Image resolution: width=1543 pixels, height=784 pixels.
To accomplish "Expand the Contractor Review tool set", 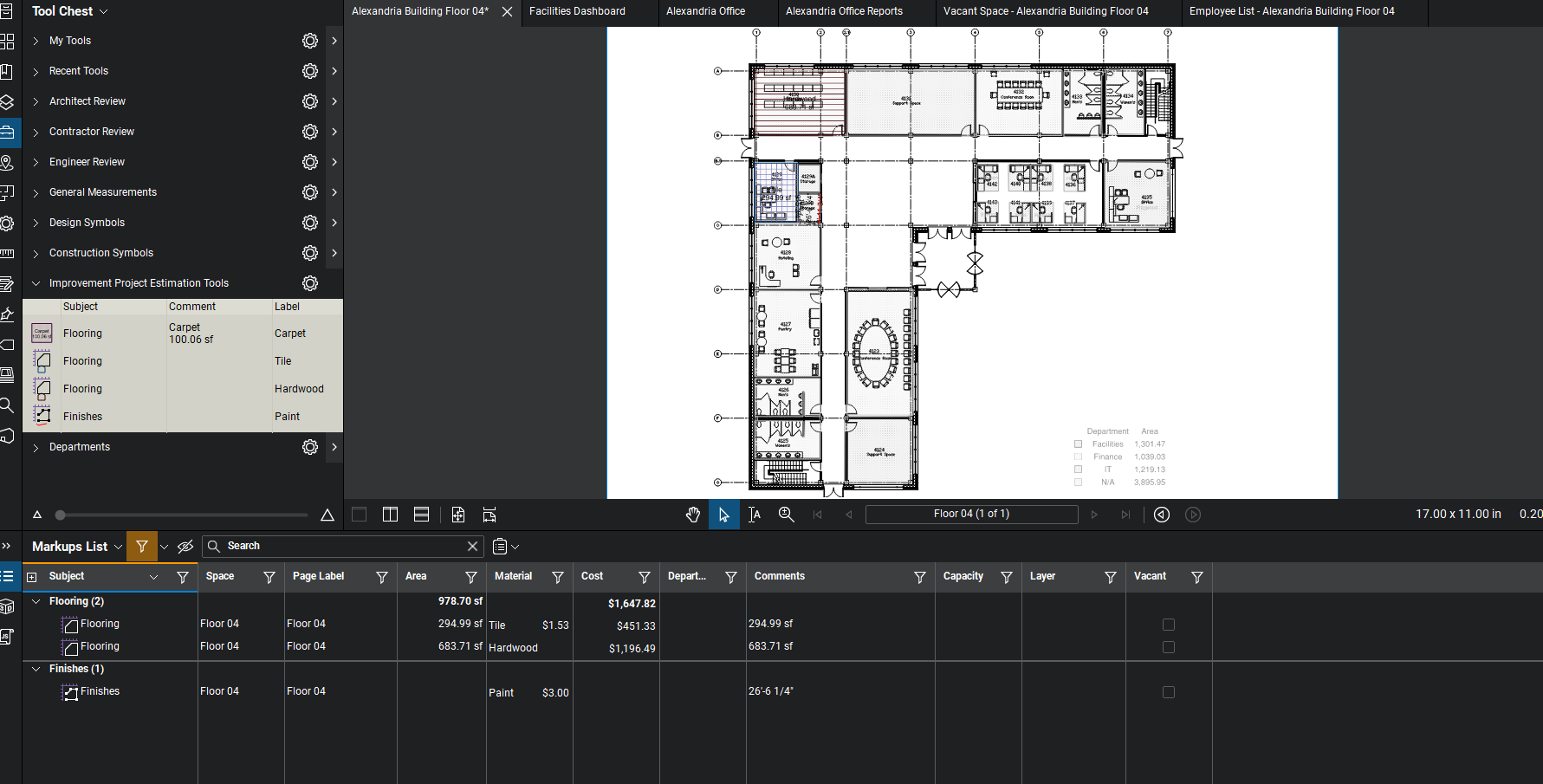I will point(36,133).
